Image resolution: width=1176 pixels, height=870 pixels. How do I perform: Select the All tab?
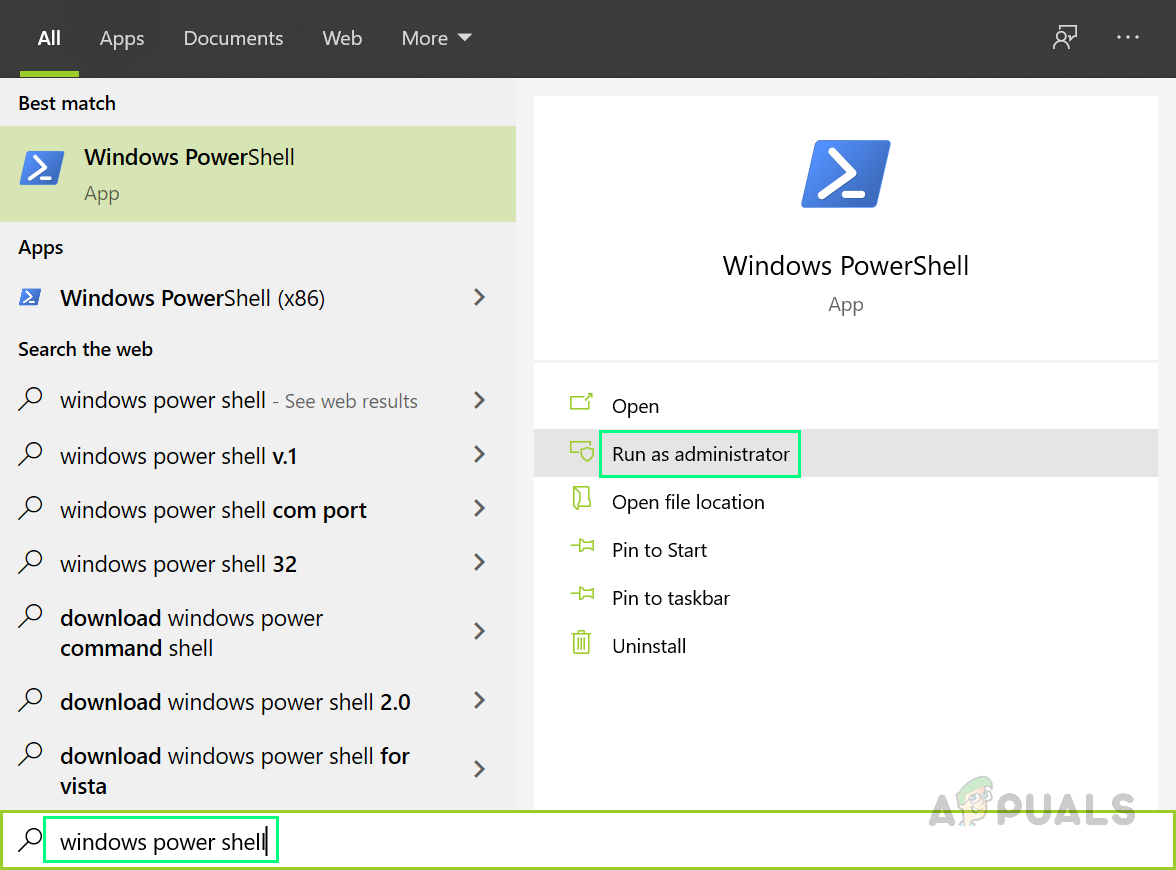click(x=49, y=38)
